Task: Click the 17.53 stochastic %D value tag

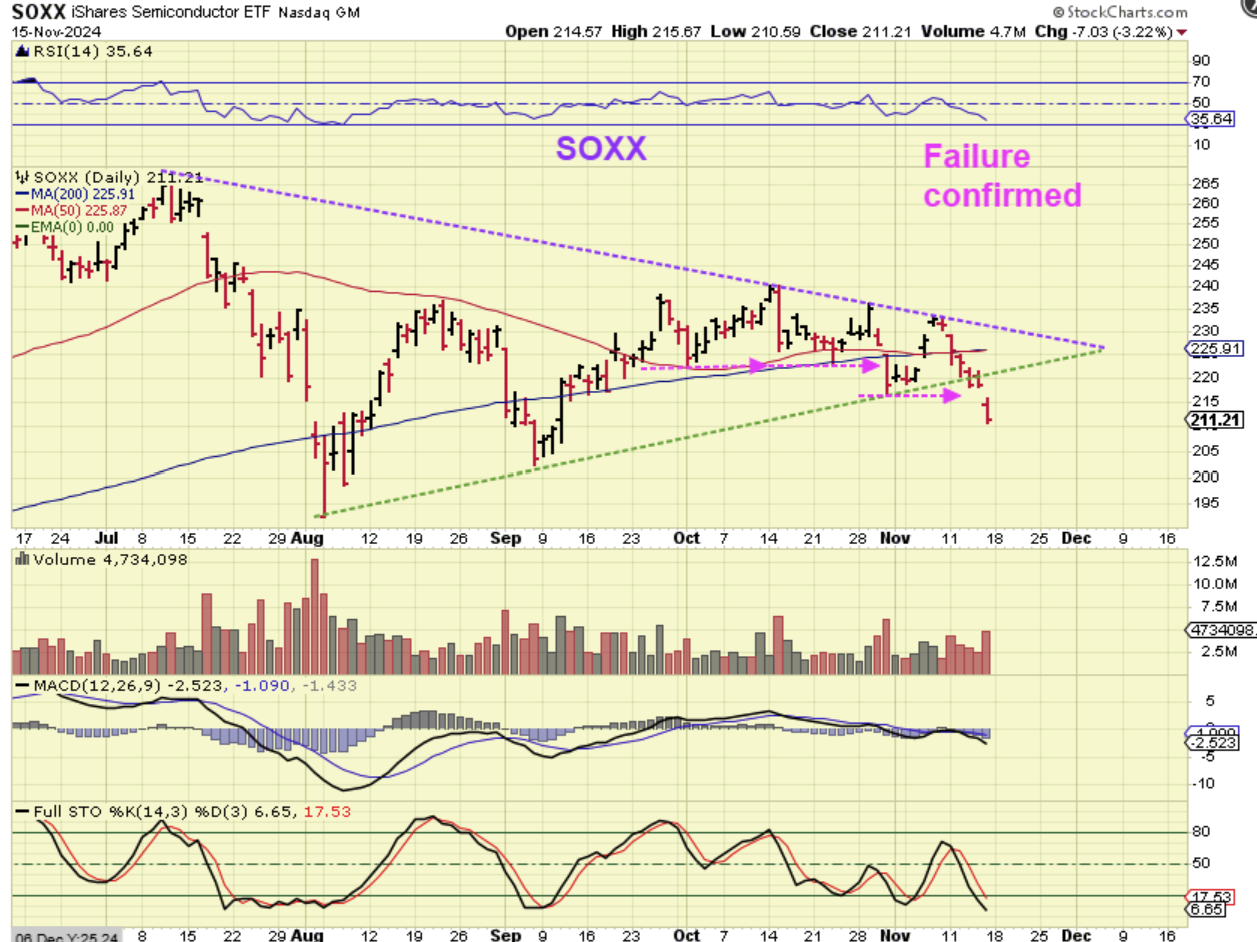Action: click(x=1211, y=896)
